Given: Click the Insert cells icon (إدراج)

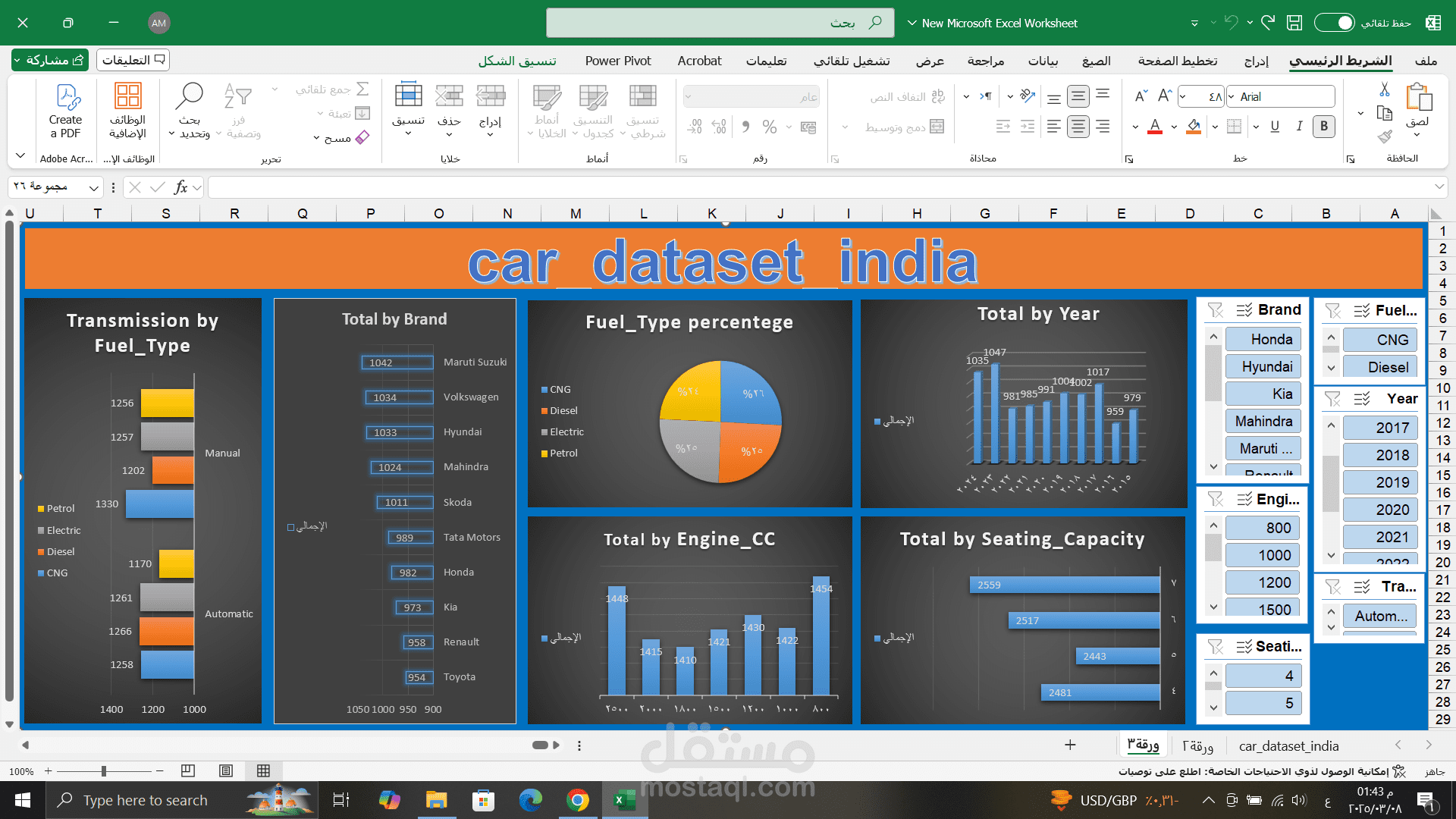Looking at the screenshot, I should [491, 96].
